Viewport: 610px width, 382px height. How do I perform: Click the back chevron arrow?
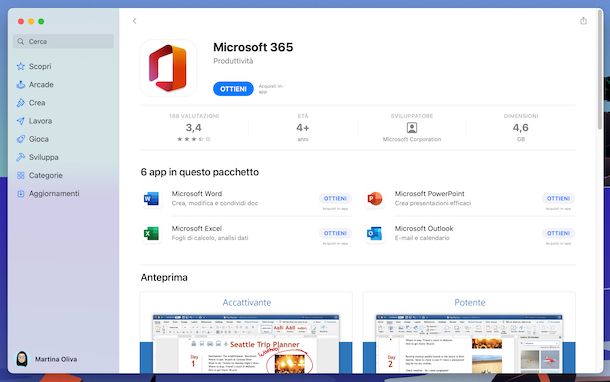click(135, 21)
